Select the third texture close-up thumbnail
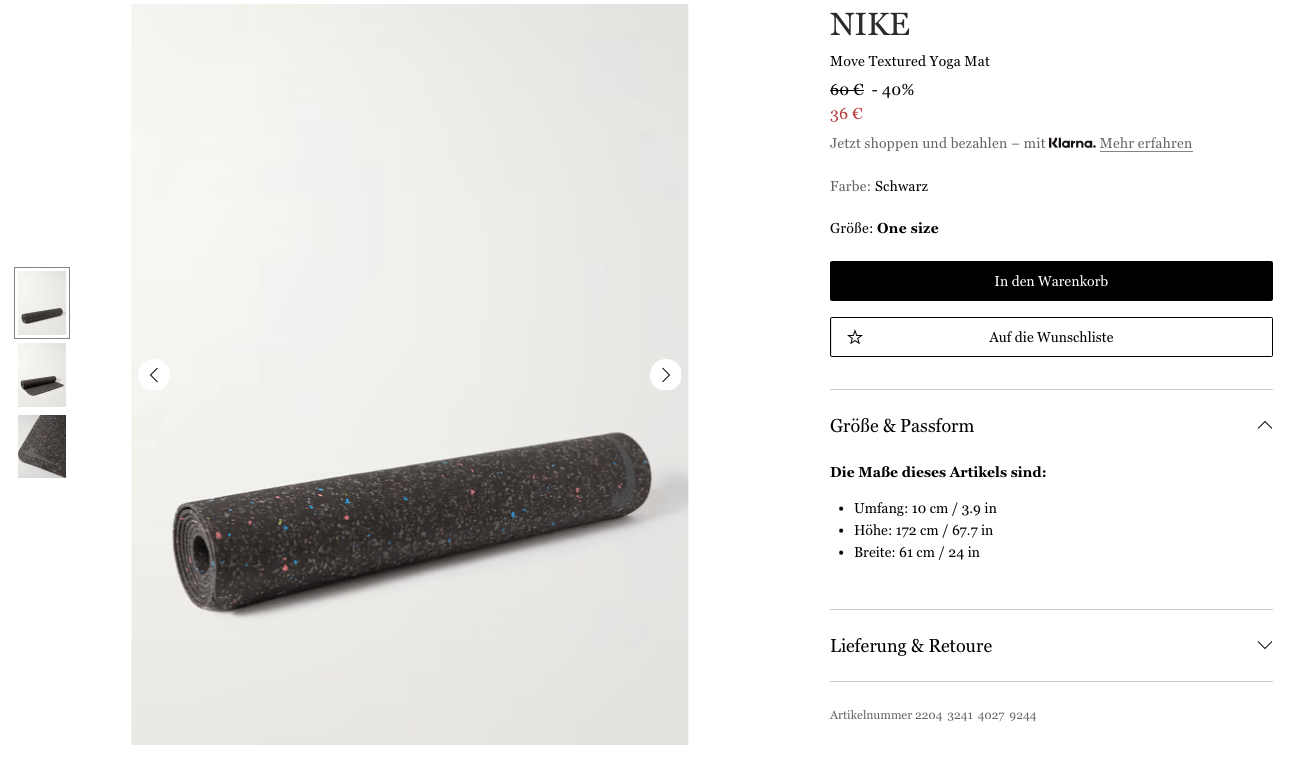The width and height of the screenshot is (1314, 760). 42,446
